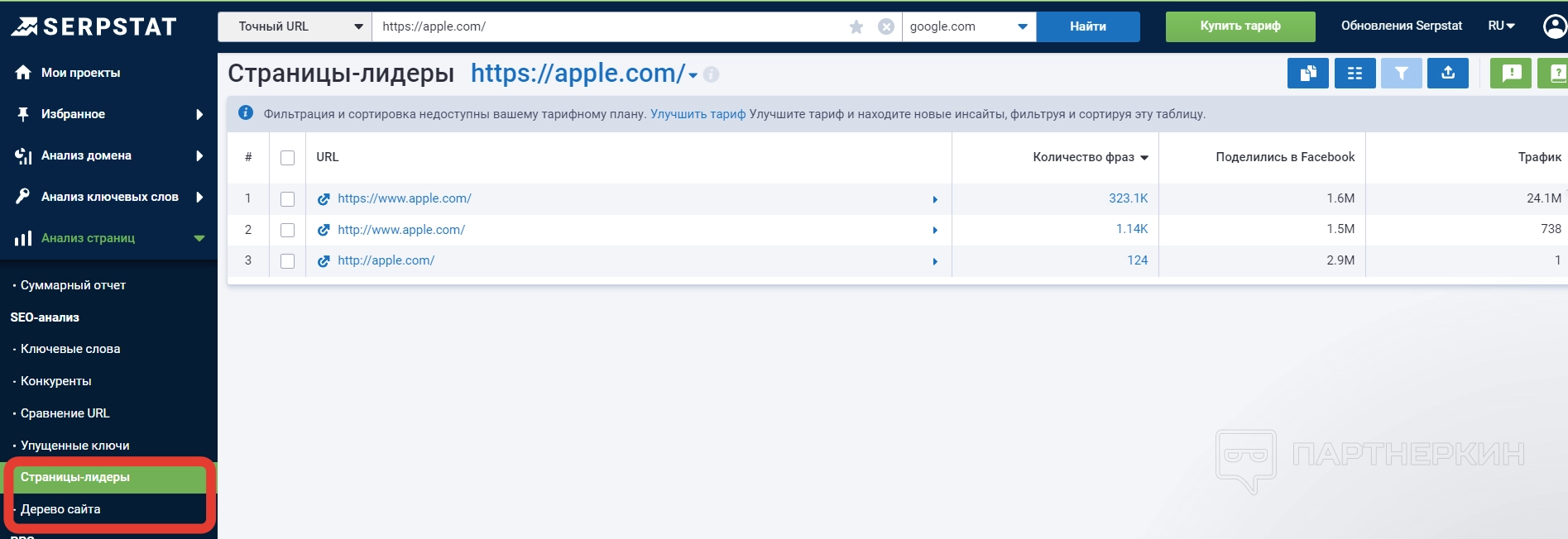1568x539 pixels.
Task: Open the https://www.apple.com/ URL link
Action: pyautogui.click(x=405, y=198)
